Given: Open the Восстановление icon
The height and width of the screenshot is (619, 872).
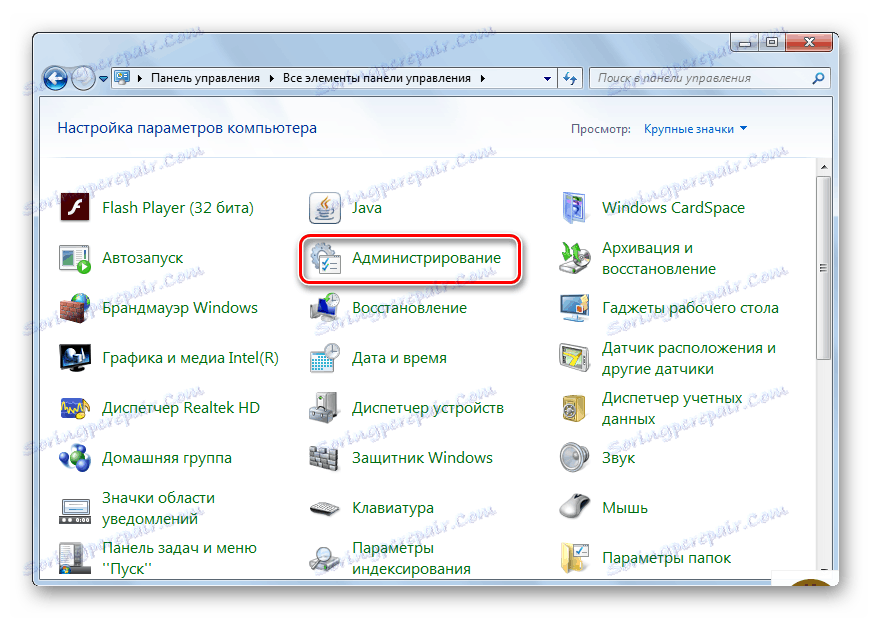Looking at the screenshot, I should 325,308.
